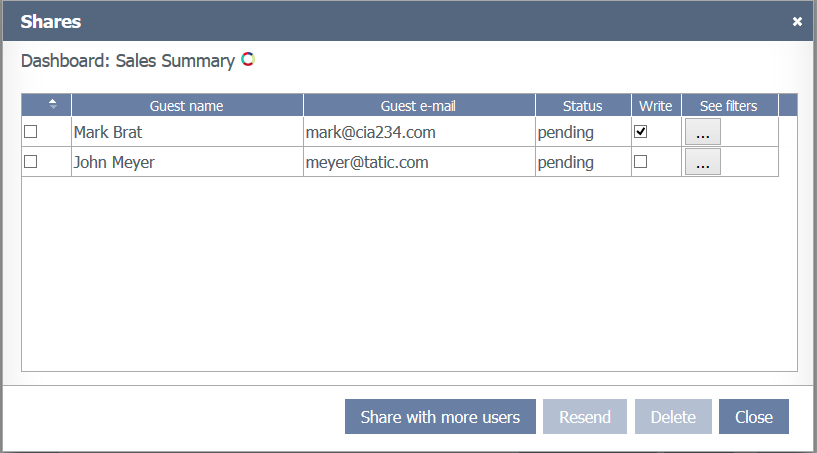Sort by Guest name column header
This screenshot has height=453, width=817.
pyautogui.click(x=187, y=106)
